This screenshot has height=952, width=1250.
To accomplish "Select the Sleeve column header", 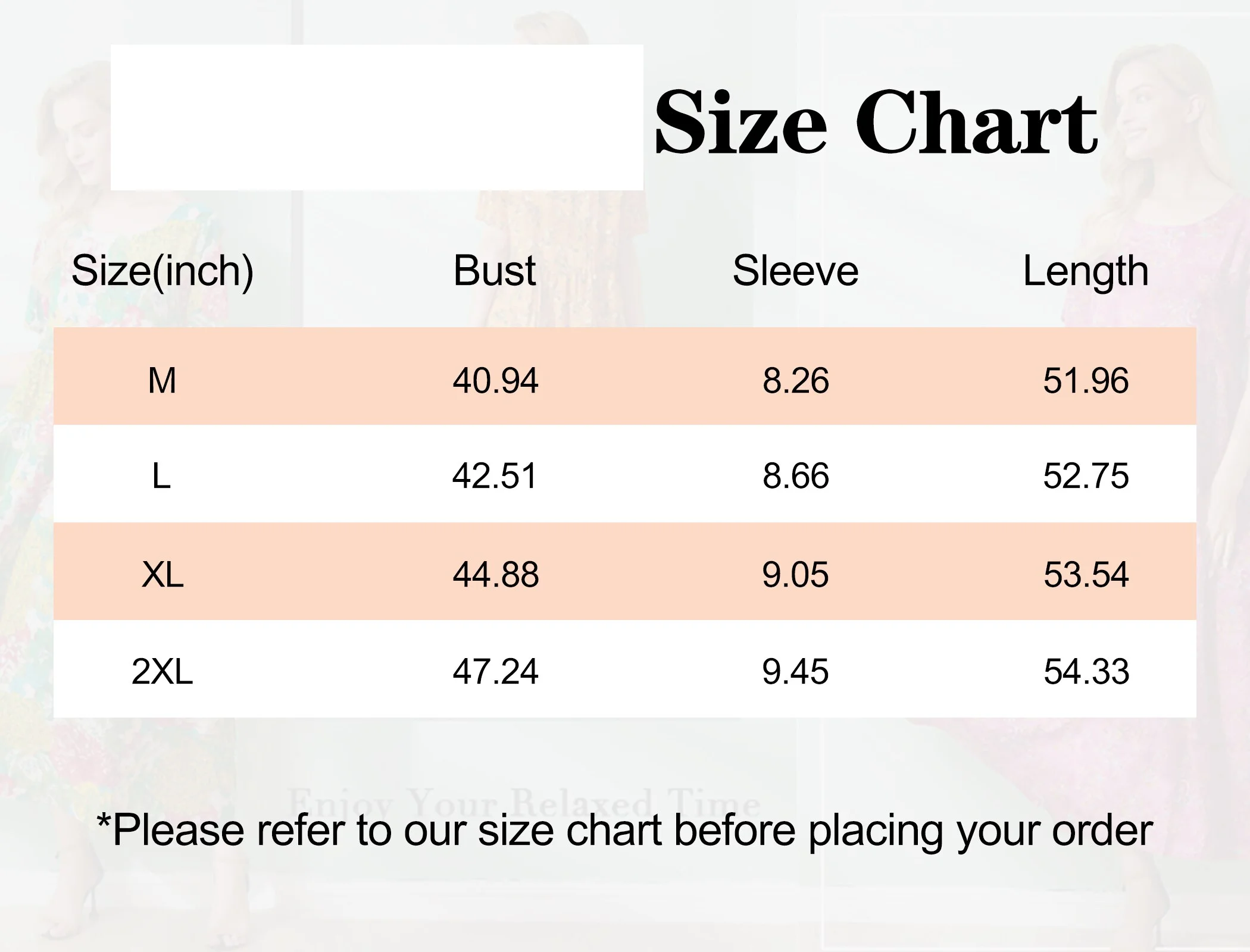I will tap(795, 271).
